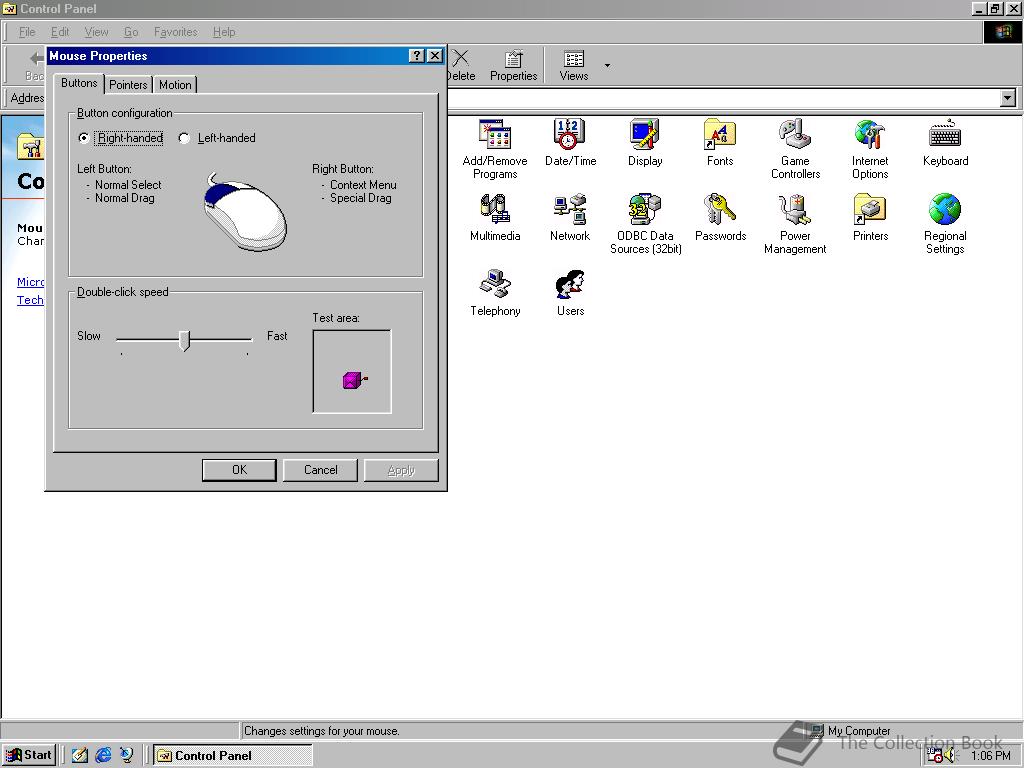Open the View menu
1024x768 pixels.
96,31
